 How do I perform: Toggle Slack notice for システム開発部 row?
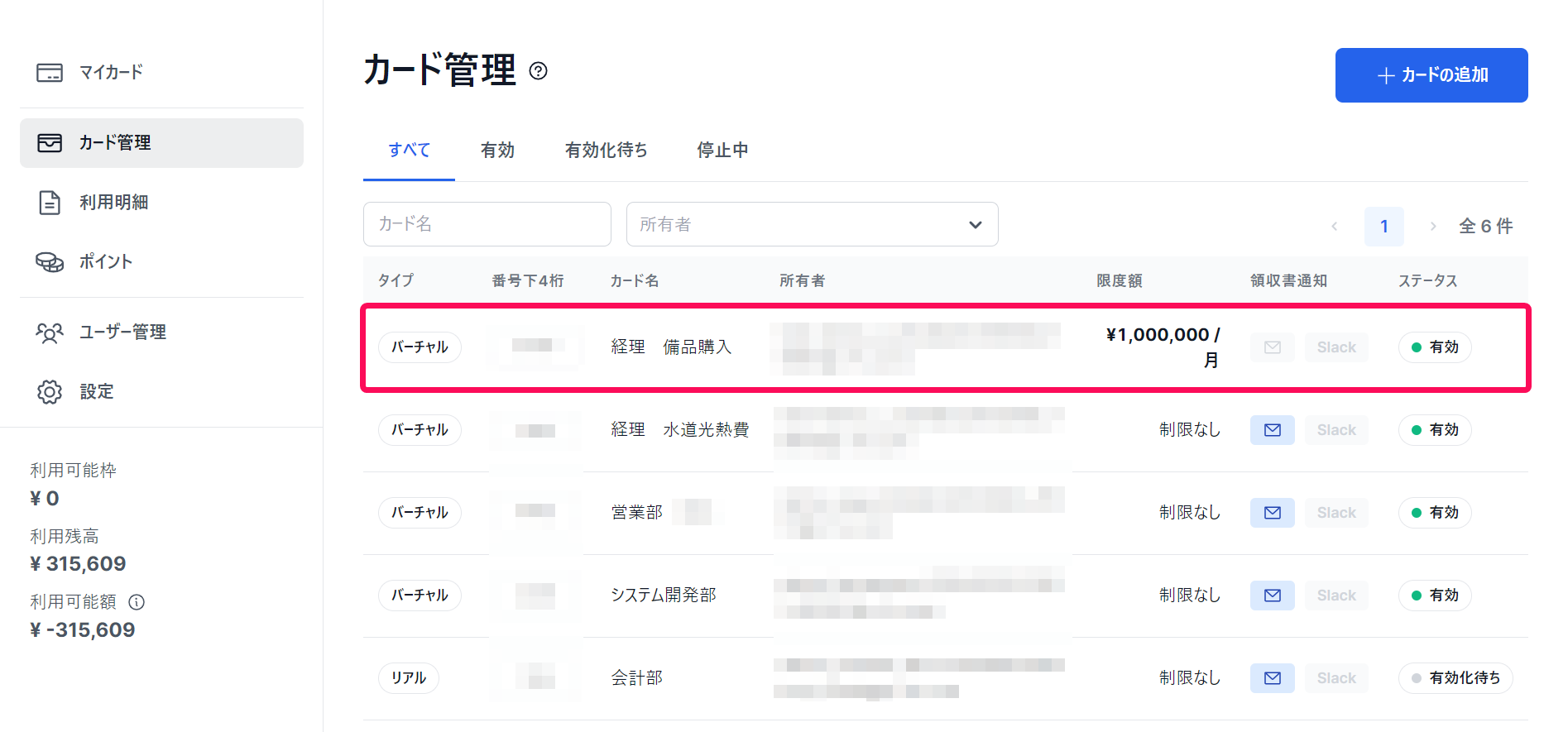[1336, 596]
